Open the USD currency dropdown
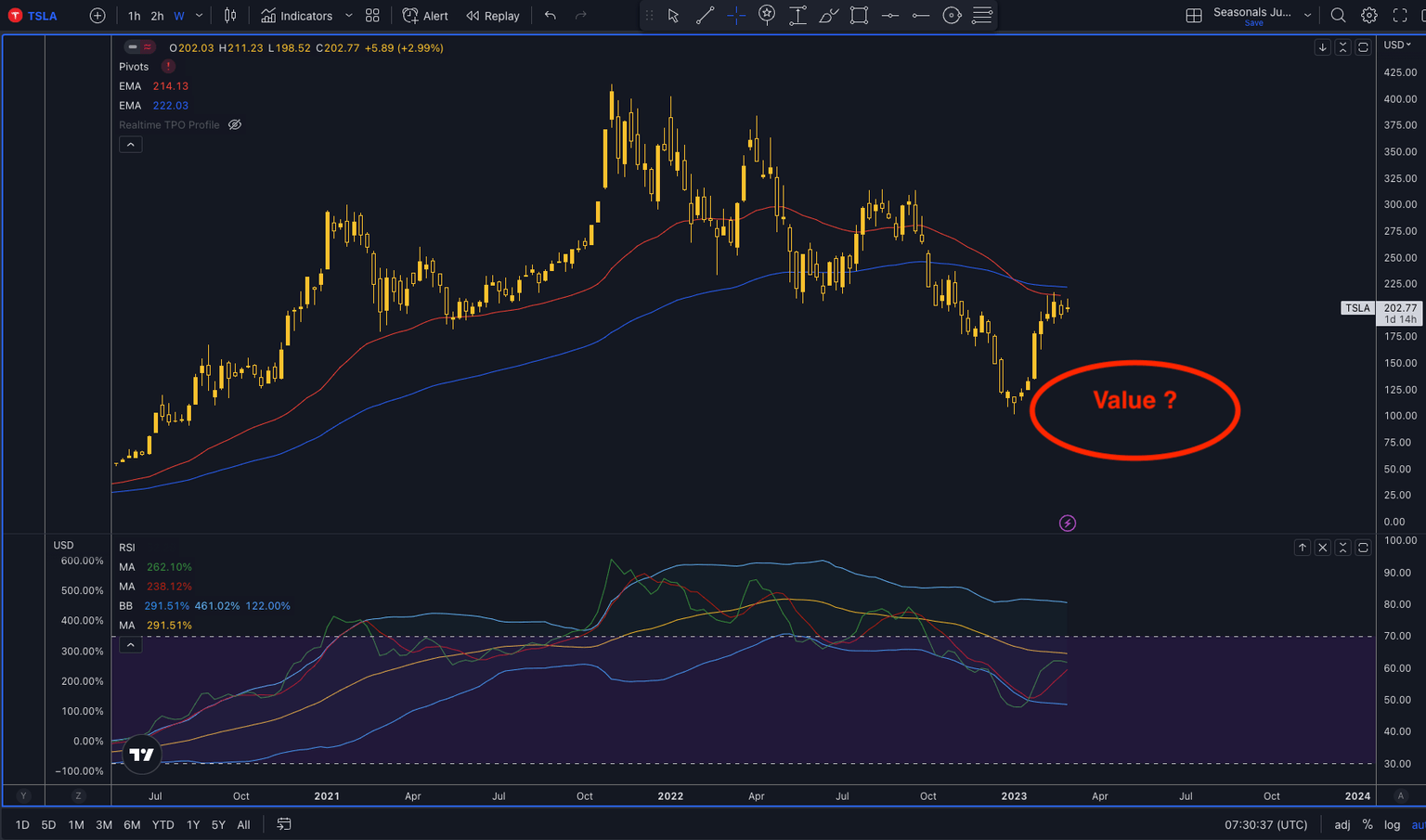Image resolution: width=1426 pixels, height=840 pixels. [x=1397, y=45]
